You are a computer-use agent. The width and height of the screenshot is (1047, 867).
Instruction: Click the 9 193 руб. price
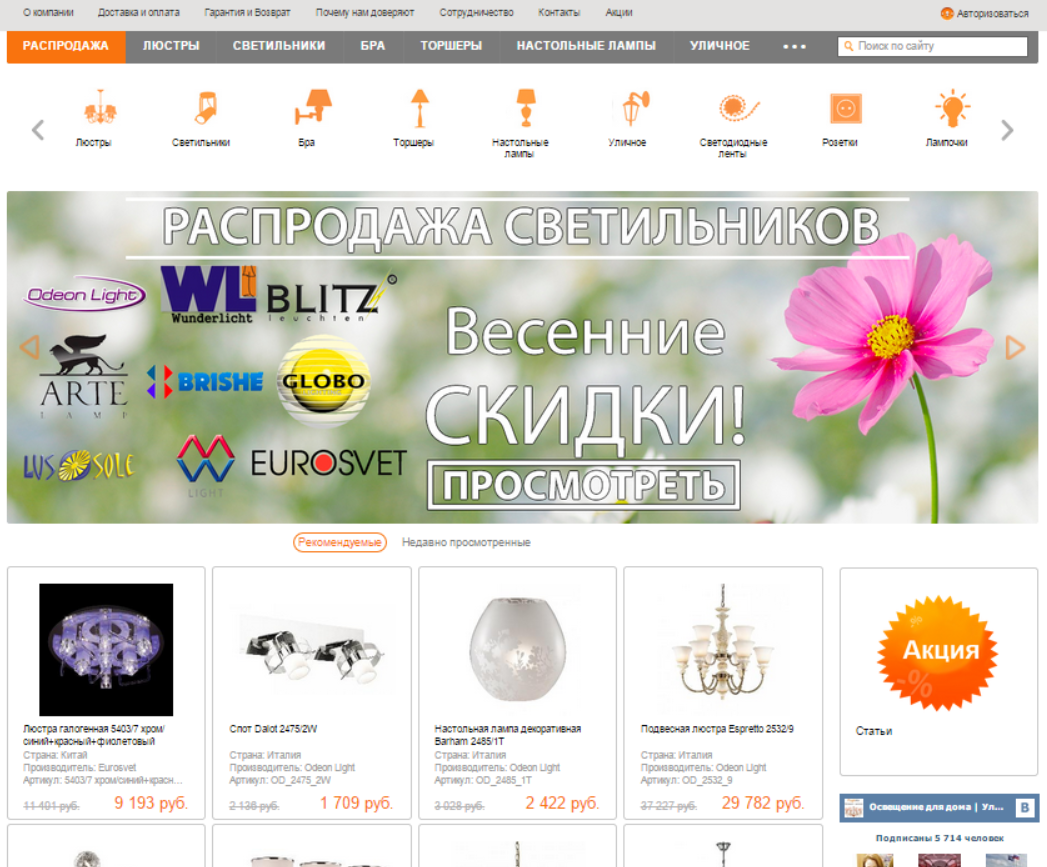(x=152, y=803)
